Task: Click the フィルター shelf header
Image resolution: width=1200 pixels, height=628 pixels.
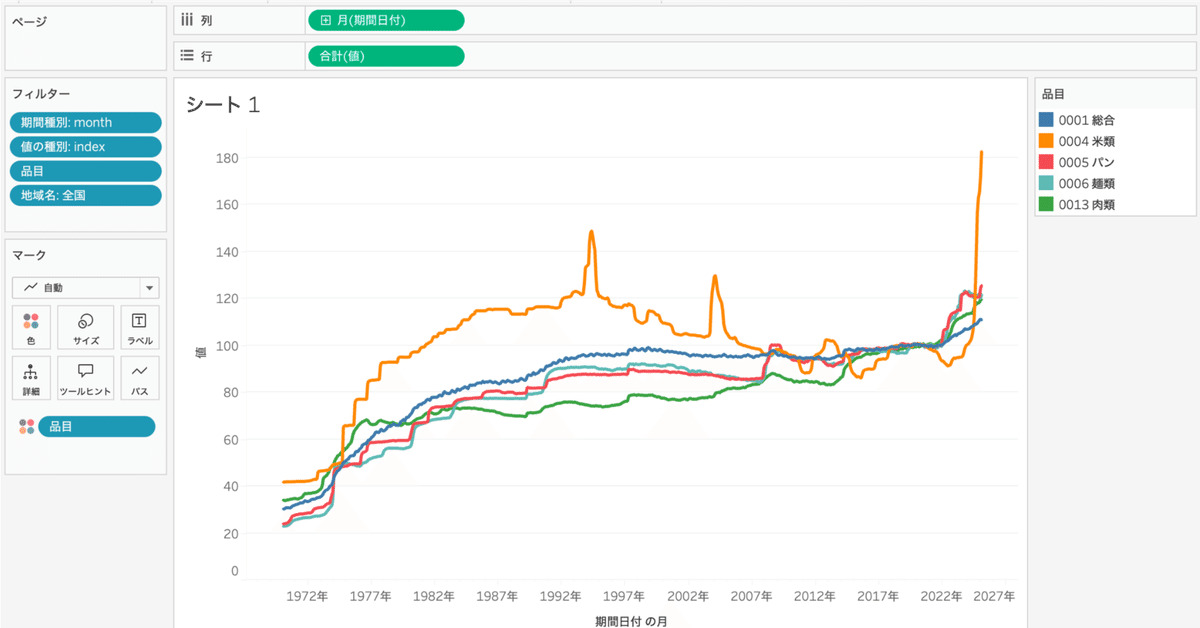Action: coord(41,93)
